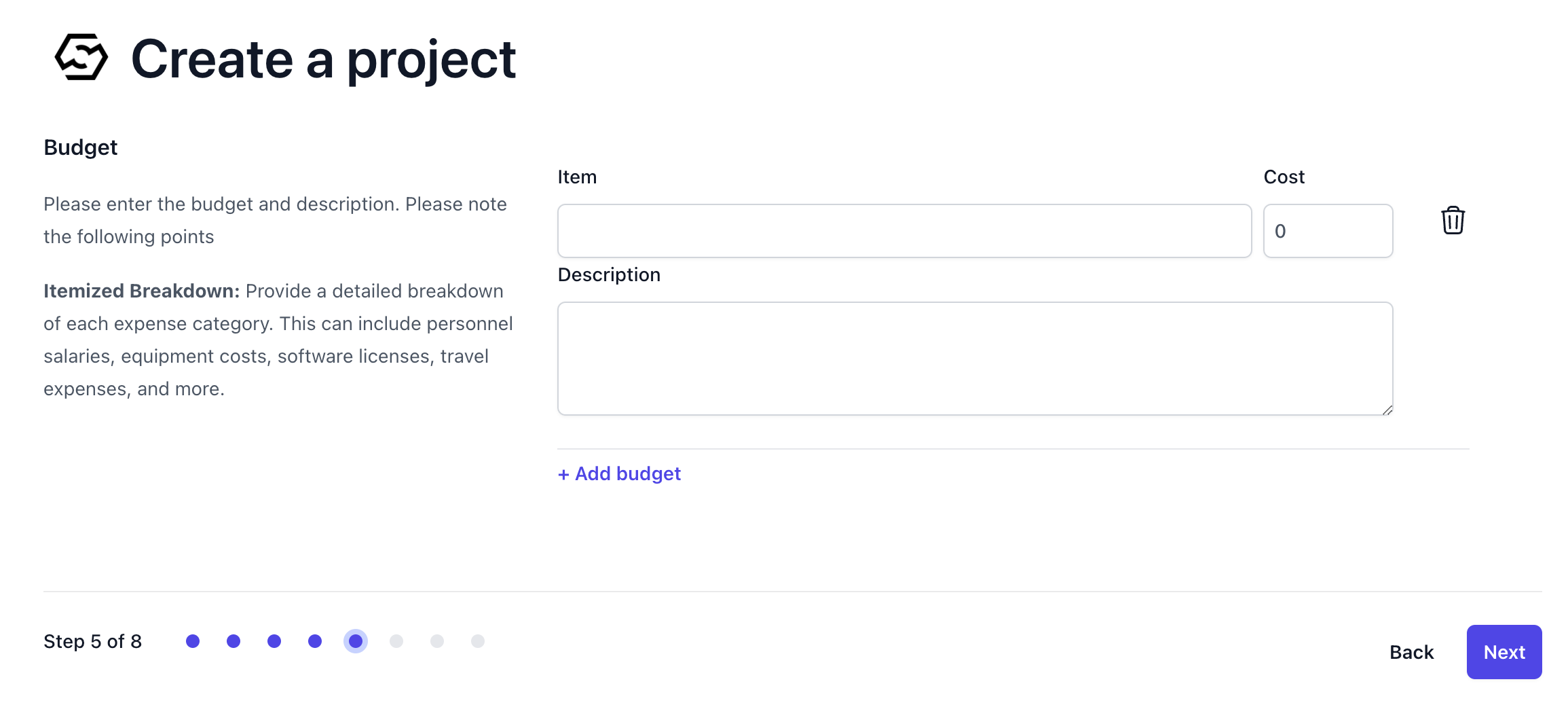This screenshot has height=705, width=1568.
Task: Click the hexagon app logo icon
Action: click(81, 58)
